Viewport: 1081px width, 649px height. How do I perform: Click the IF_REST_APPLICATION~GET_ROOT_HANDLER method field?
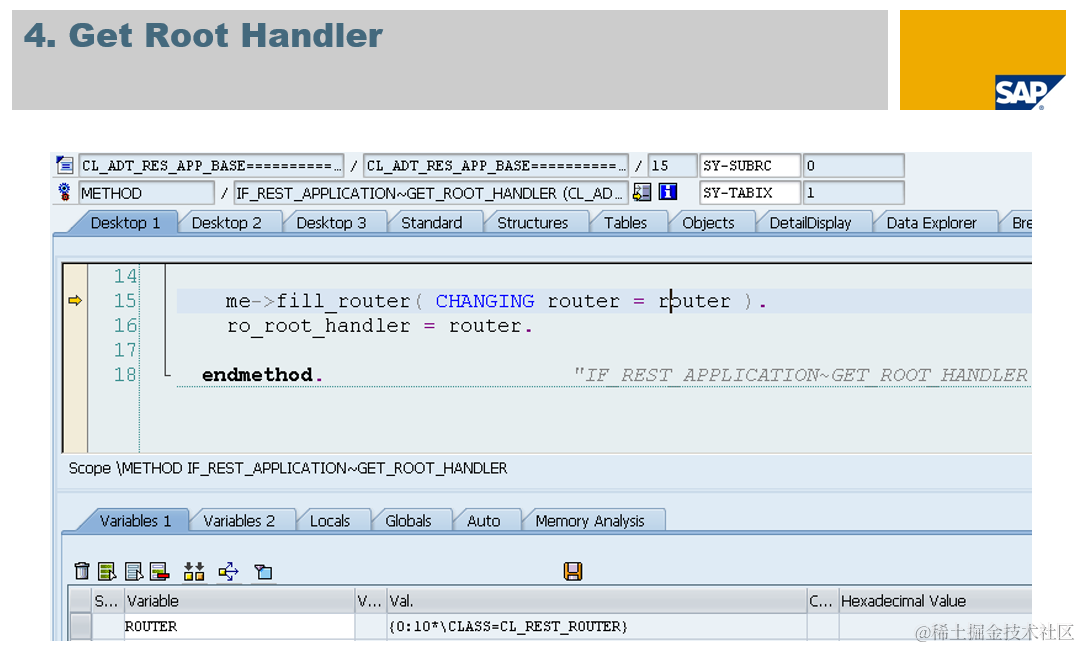[431, 193]
